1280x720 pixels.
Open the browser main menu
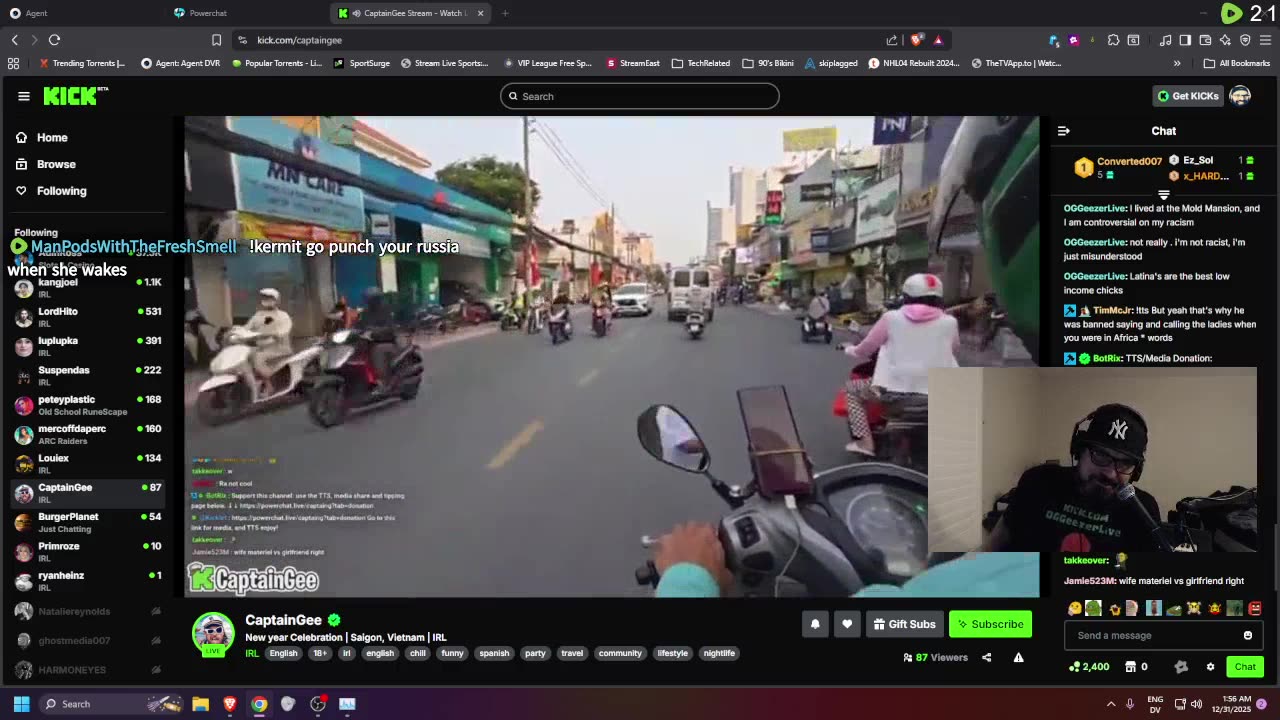coord(1265,40)
